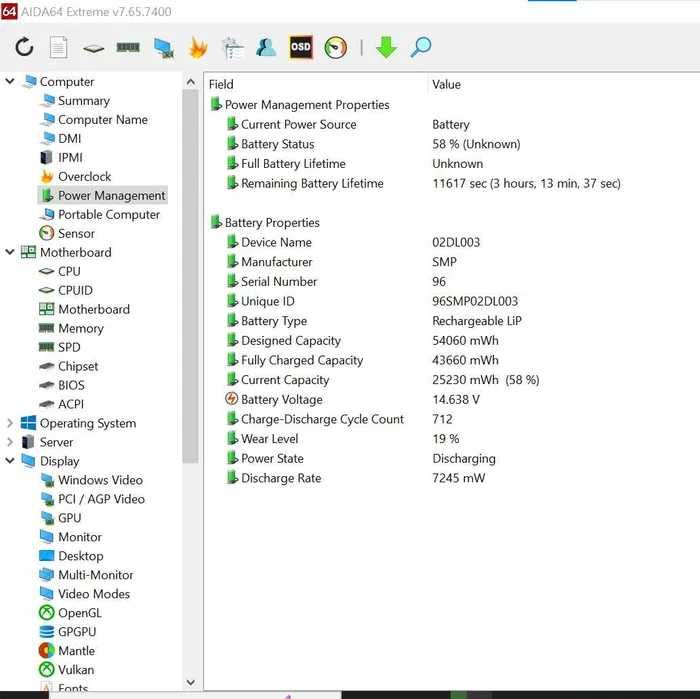
Task: Click the green download updates arrow
Action: pos(386,47)
